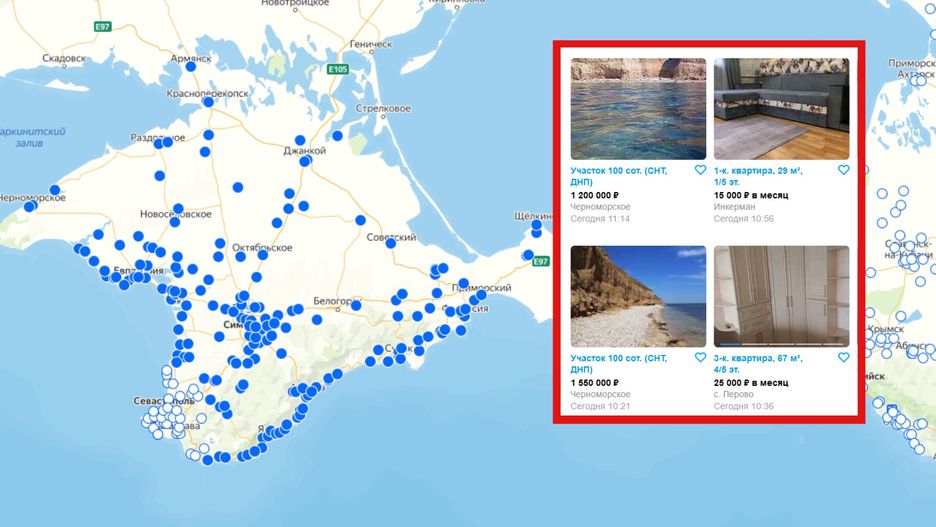The height and width of the screenshot is (527, 936).
Task: Select the blue map marker at Armyansk
Action: pos(190,67)
